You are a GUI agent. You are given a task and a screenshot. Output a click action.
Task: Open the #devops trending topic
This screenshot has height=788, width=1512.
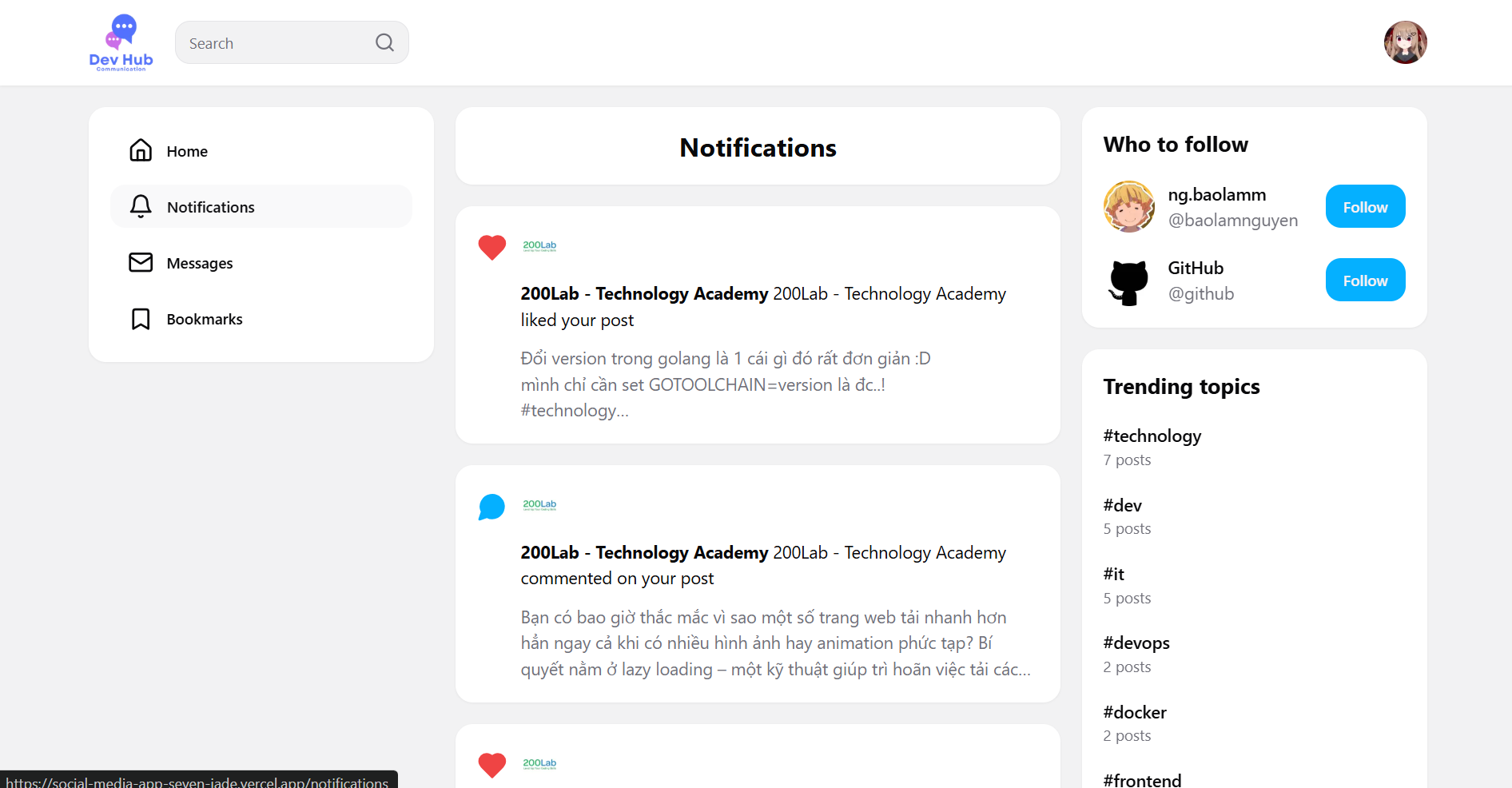tap(1136, 643)
